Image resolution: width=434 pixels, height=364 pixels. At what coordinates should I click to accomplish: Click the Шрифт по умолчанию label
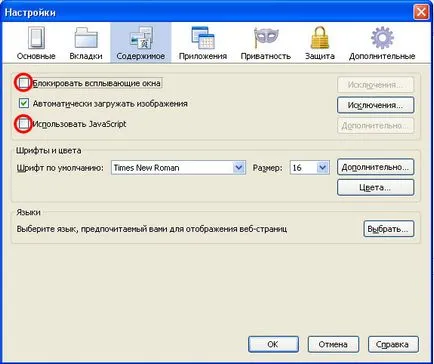point(60,168)
